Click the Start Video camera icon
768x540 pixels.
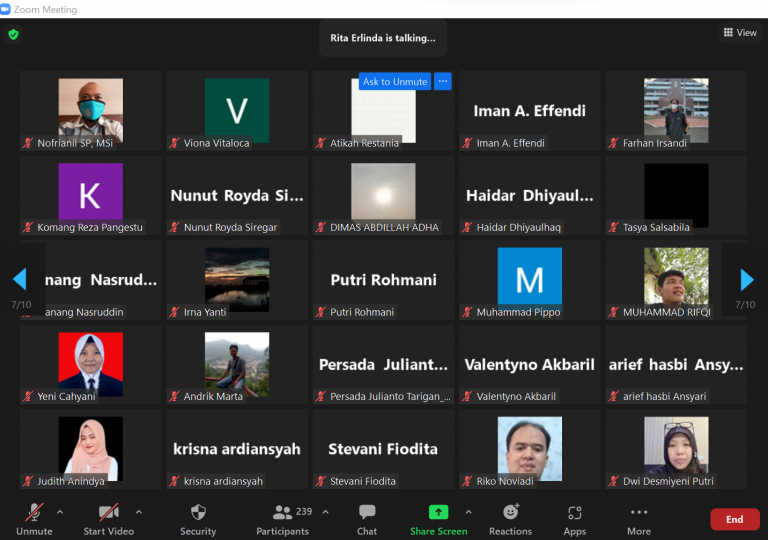click(109, 513)
